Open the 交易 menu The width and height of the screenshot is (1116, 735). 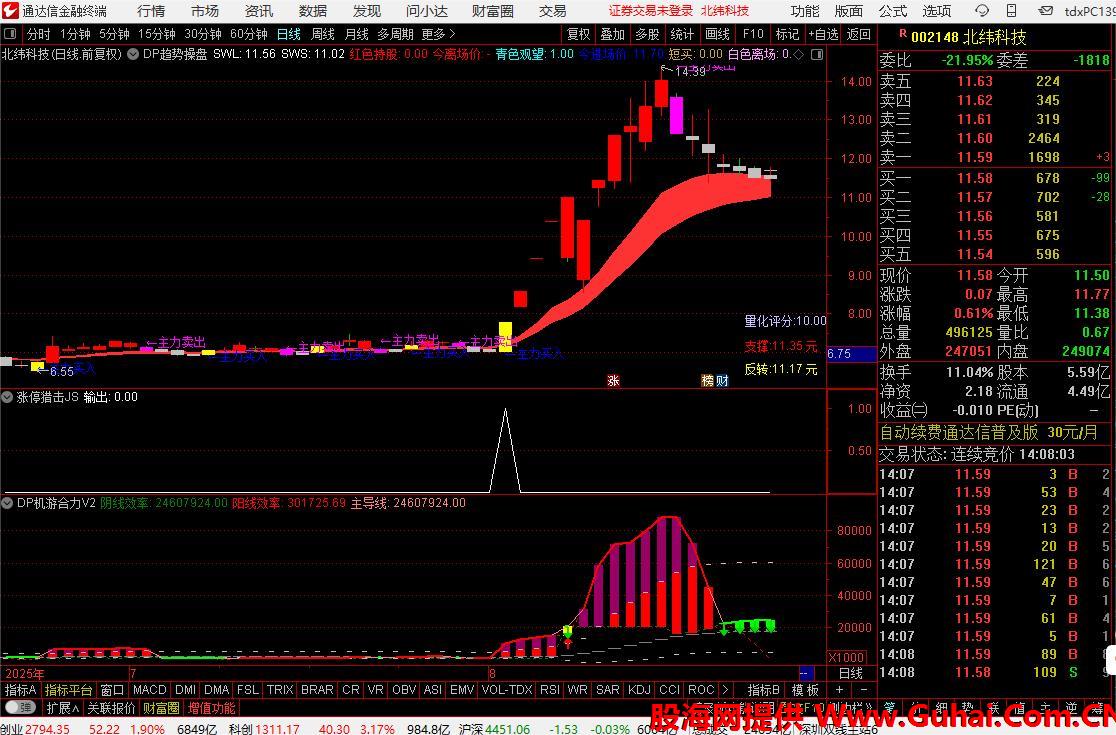click(552, 11)
